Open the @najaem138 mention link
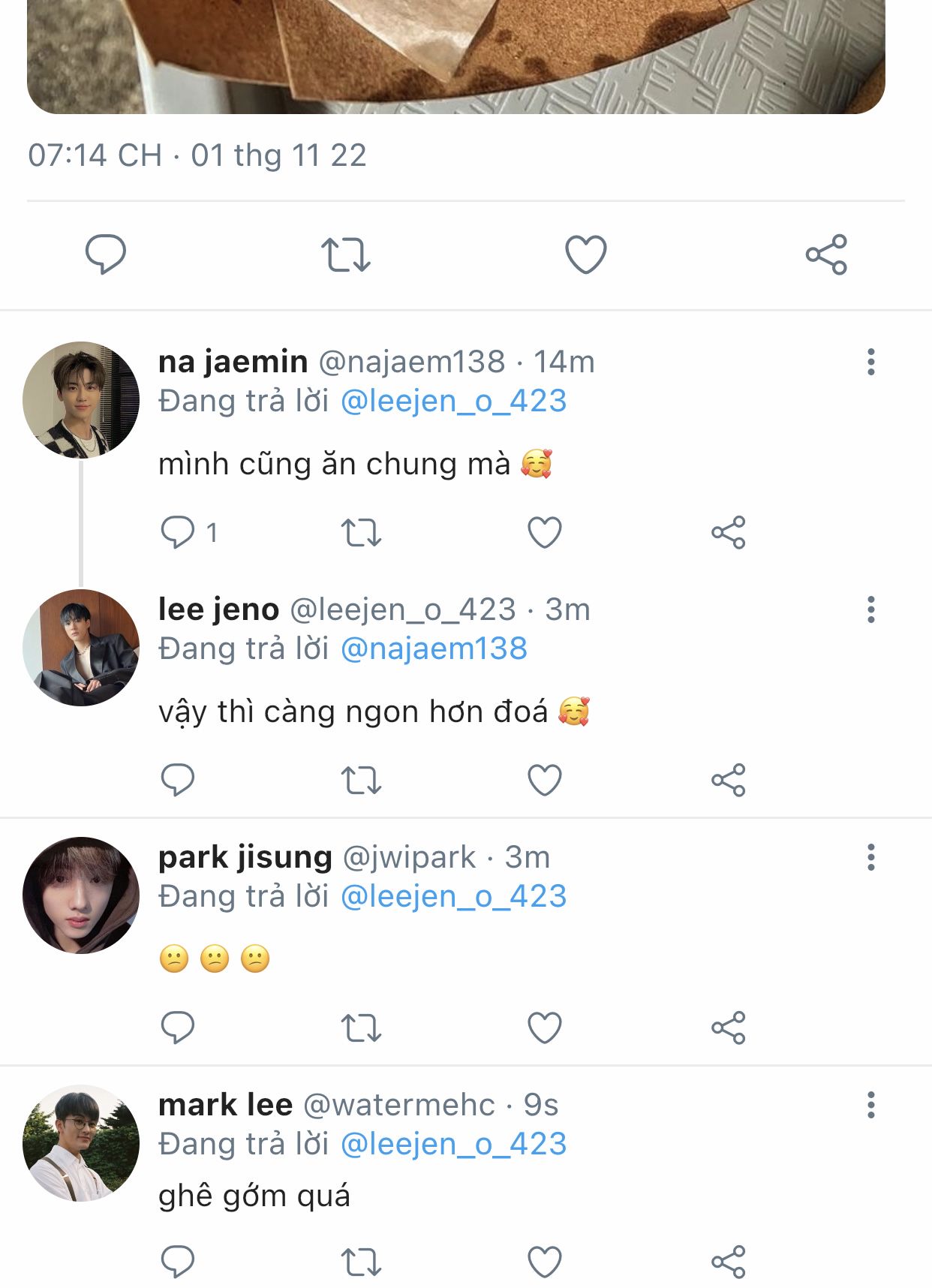 pyautogui.click(x=434, y=649)
